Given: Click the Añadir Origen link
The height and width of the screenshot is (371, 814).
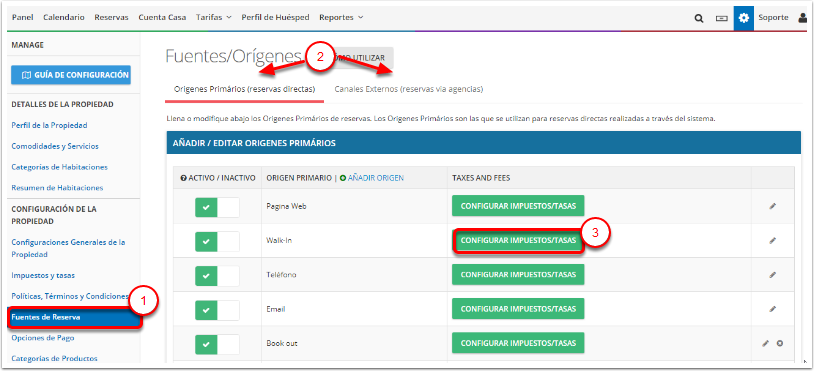Looking at the screenshot, I should pos(372,178).
